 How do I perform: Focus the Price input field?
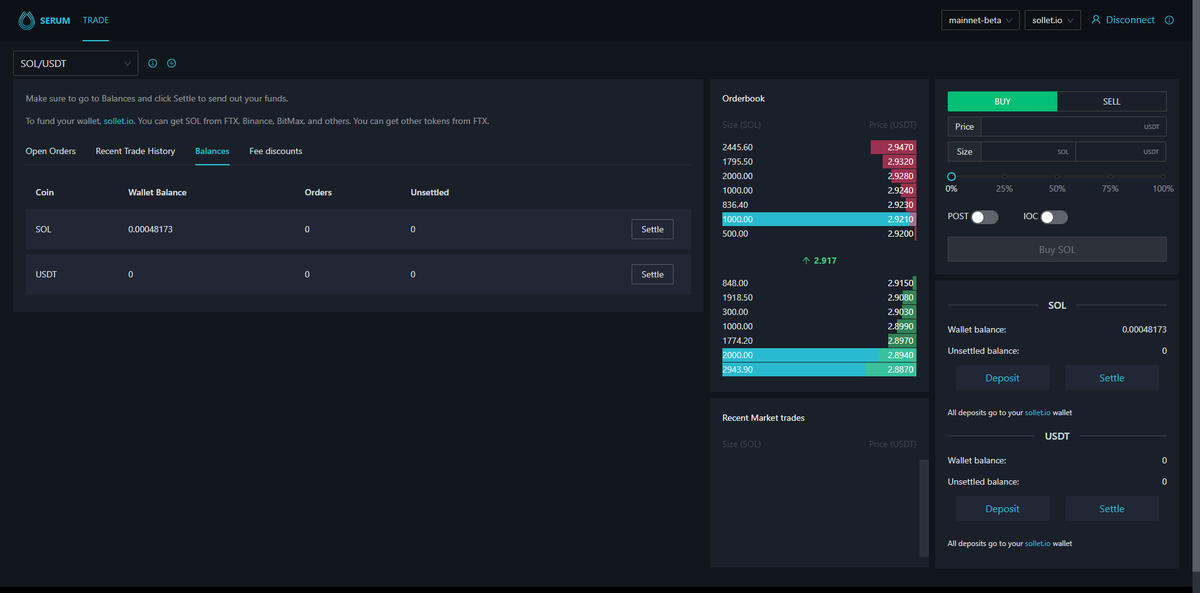1074,127
